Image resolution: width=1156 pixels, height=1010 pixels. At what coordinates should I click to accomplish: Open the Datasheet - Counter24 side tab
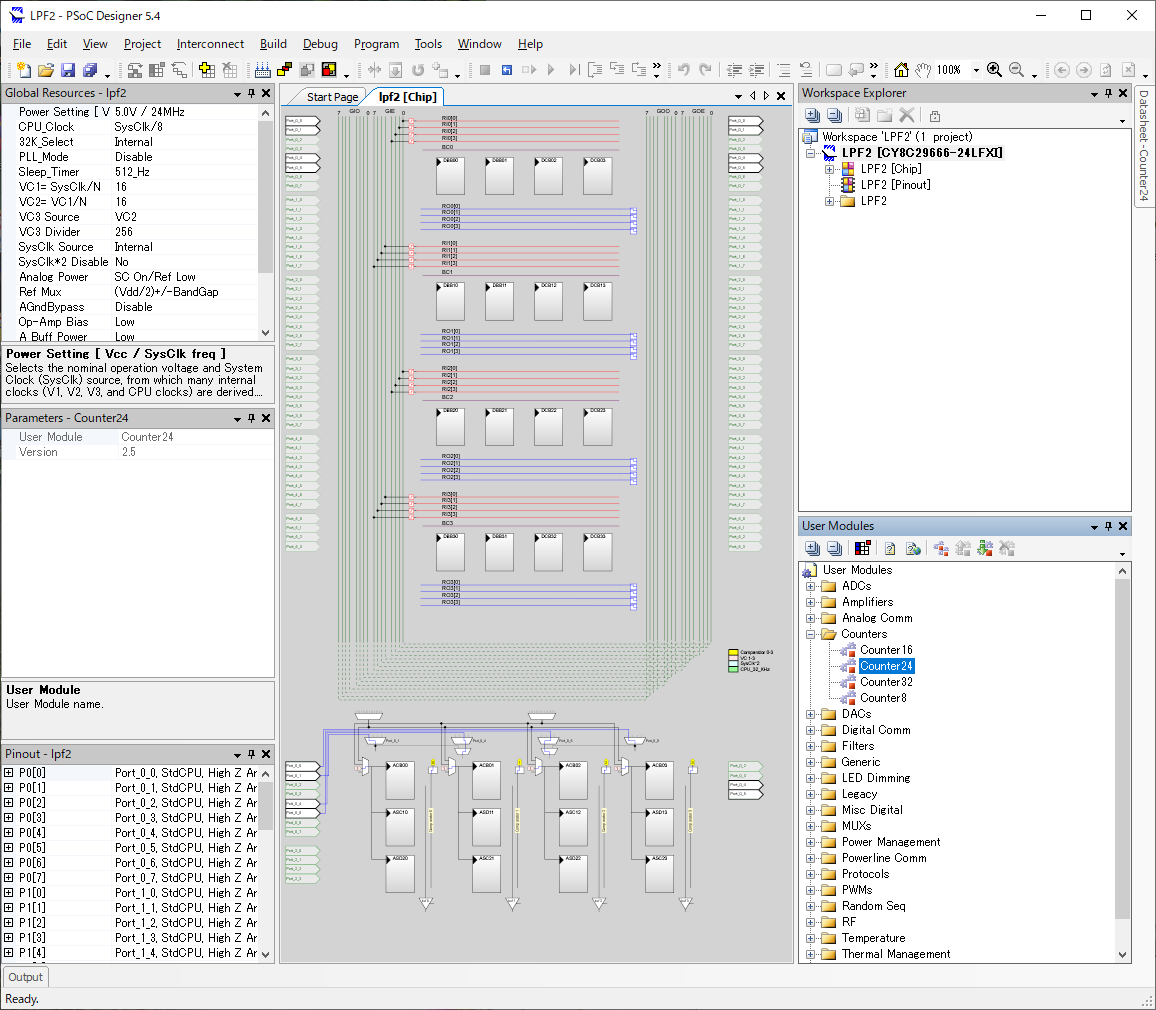pyautogui.click(x=1143, y=145)
